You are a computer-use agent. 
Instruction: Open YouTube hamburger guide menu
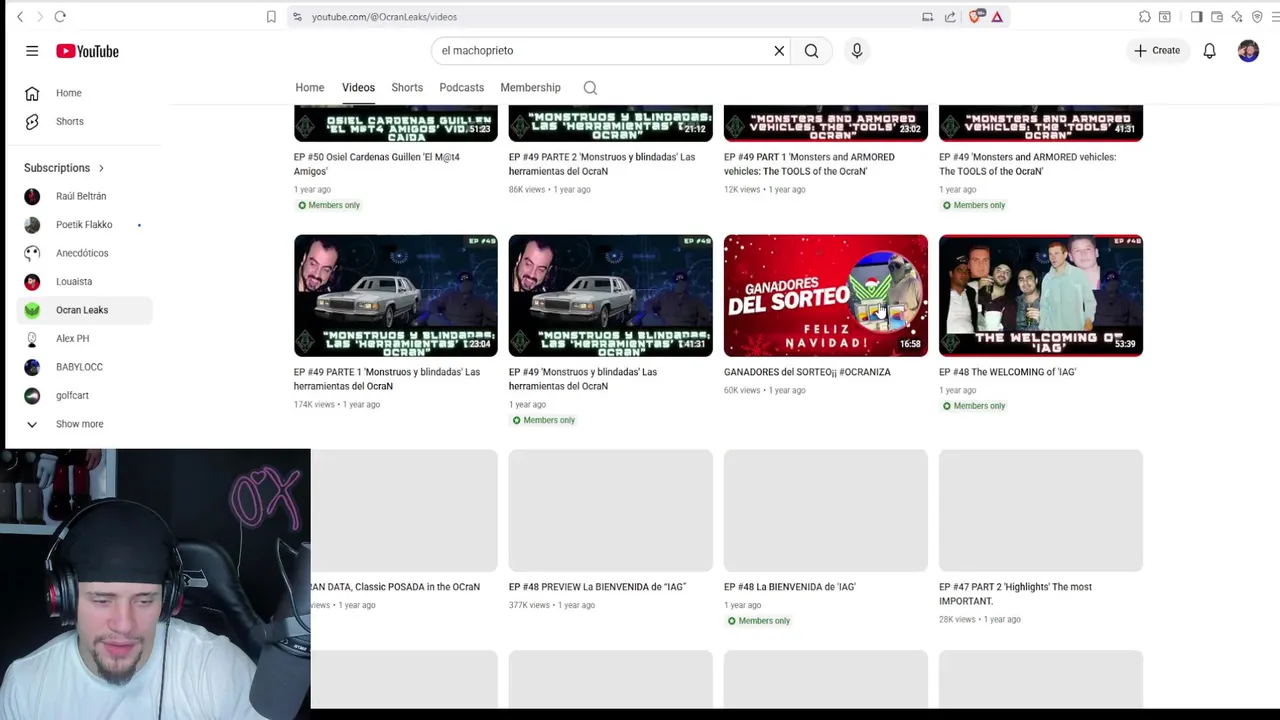(x=32, y=51)
